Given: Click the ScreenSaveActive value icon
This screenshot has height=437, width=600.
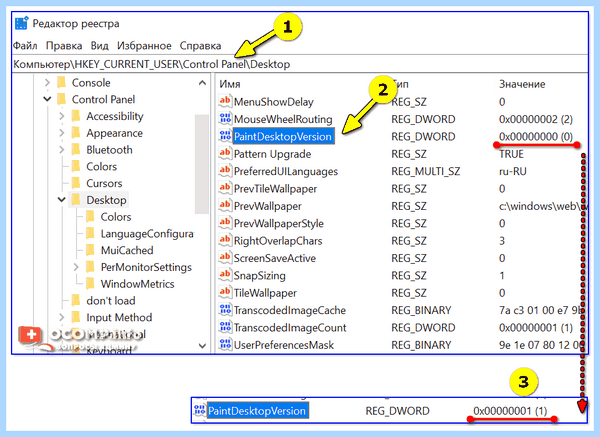Looking at the screenshot, I should tap(225, 258).
